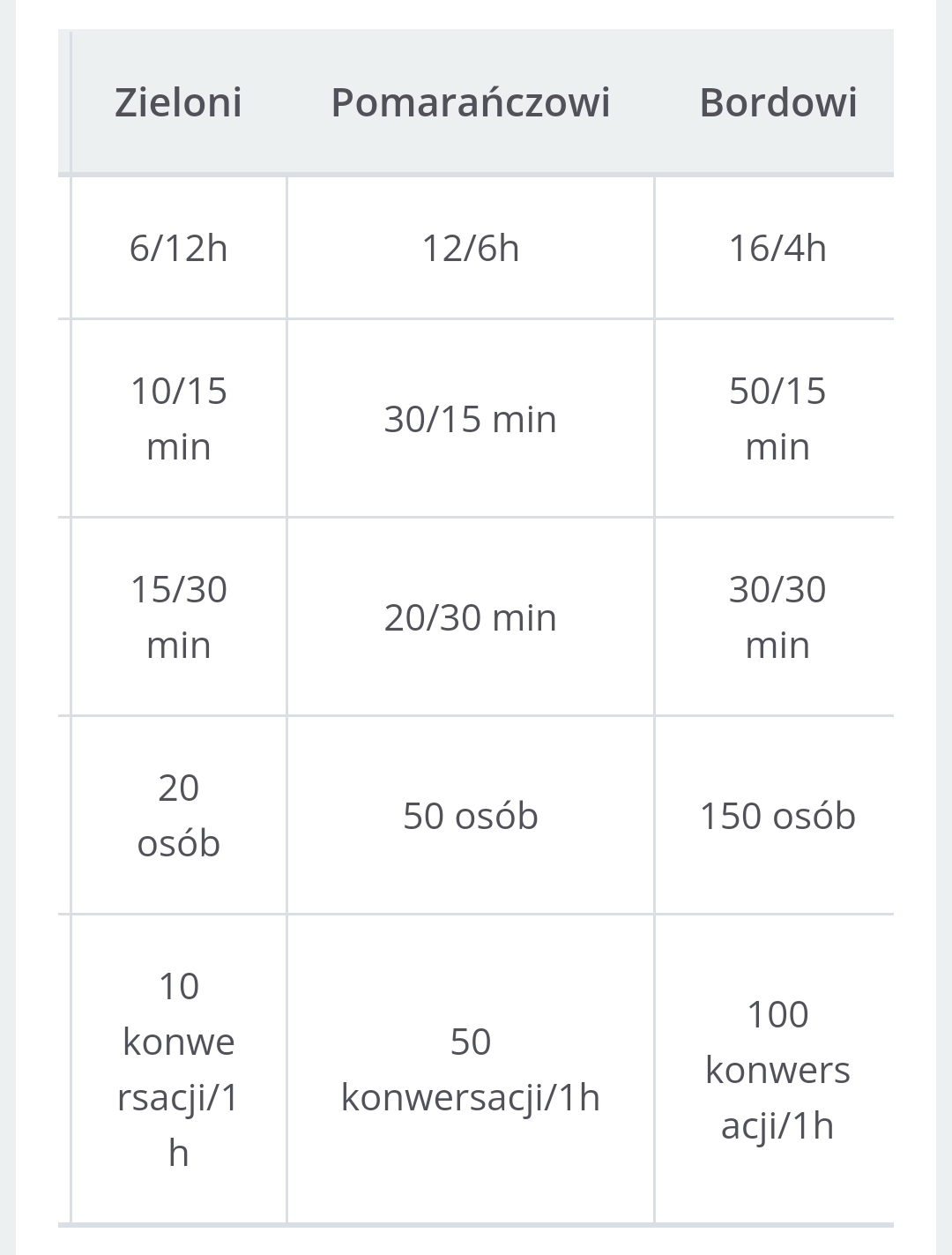Tap the 30/30 min cell

(x=777, y=616)
